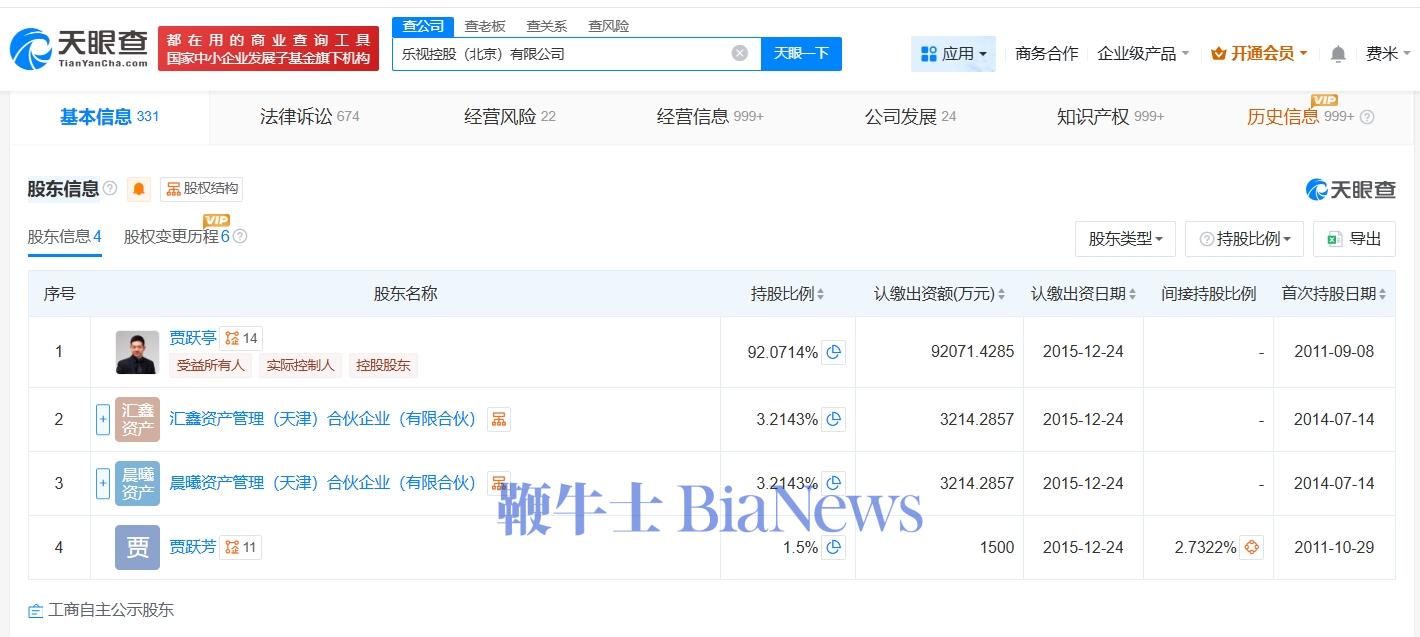Viewport: 1420px width, 637px height.
Task: Click the alert bell next to 股东信息 heading
Action: pos(139,189)
